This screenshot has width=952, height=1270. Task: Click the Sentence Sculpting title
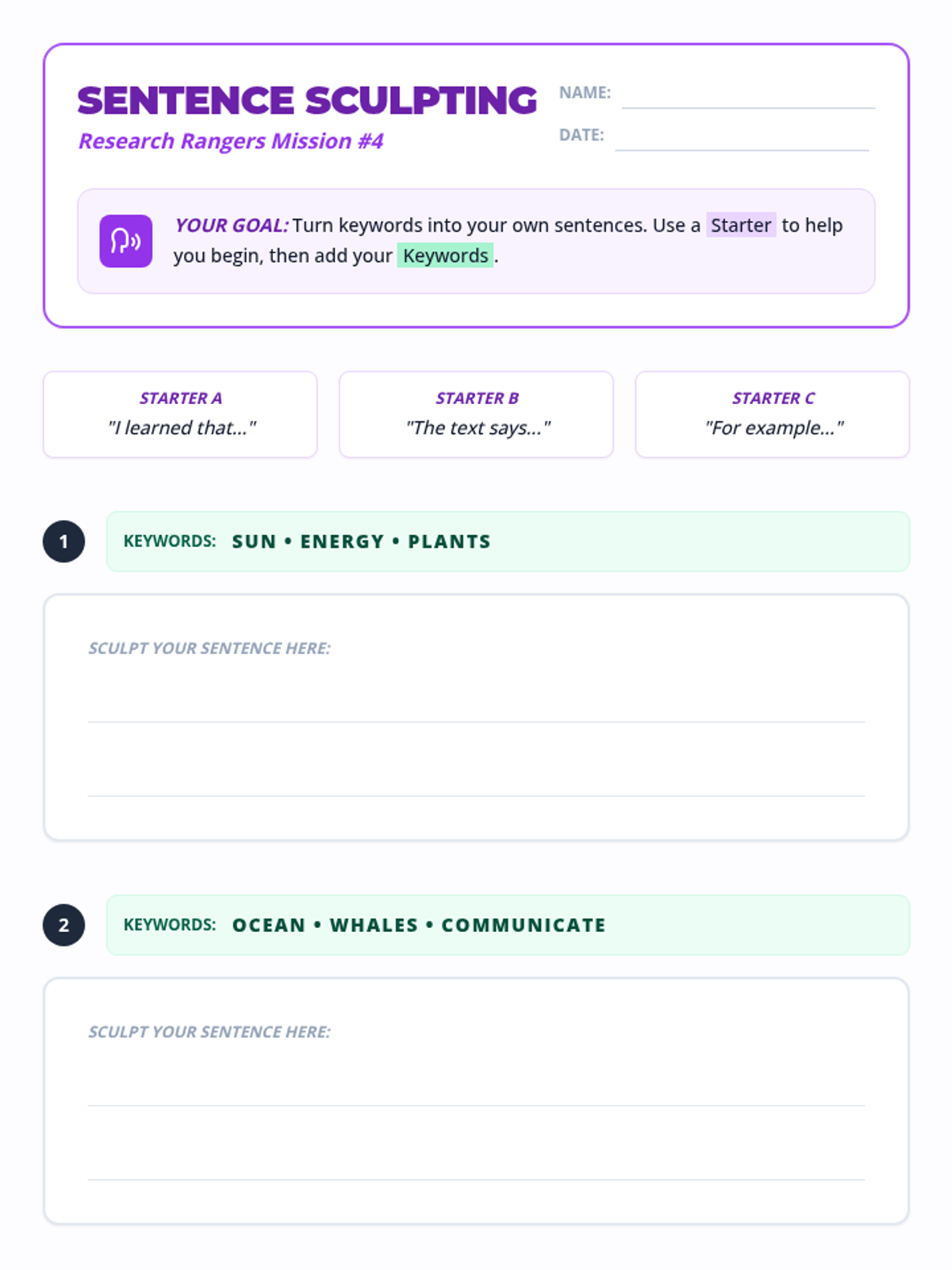tap(307, 101)
